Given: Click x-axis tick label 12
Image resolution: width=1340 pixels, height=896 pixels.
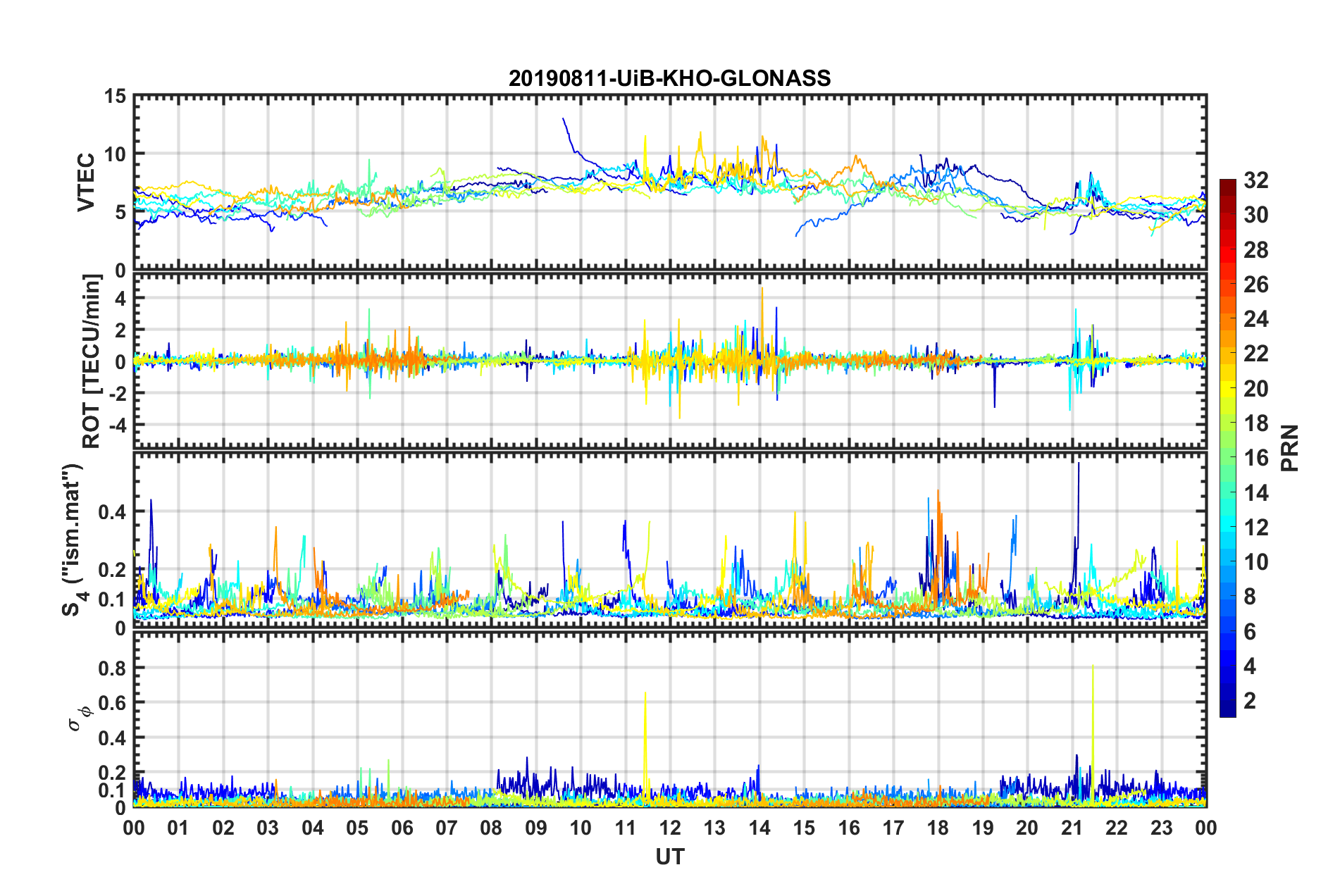Looking at the screenshot, I should point(670,828).
